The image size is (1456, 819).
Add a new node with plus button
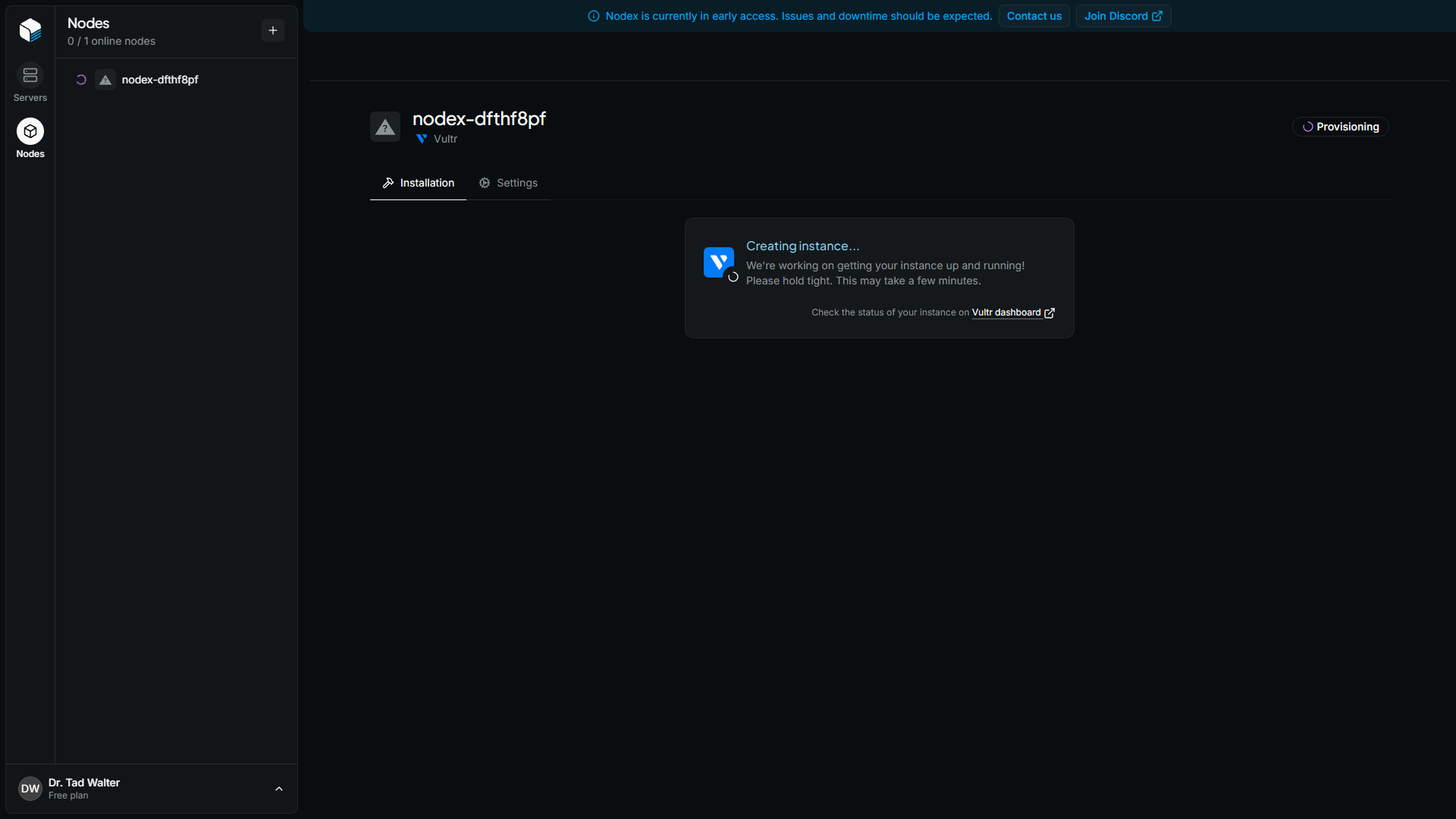pos(273,30)
